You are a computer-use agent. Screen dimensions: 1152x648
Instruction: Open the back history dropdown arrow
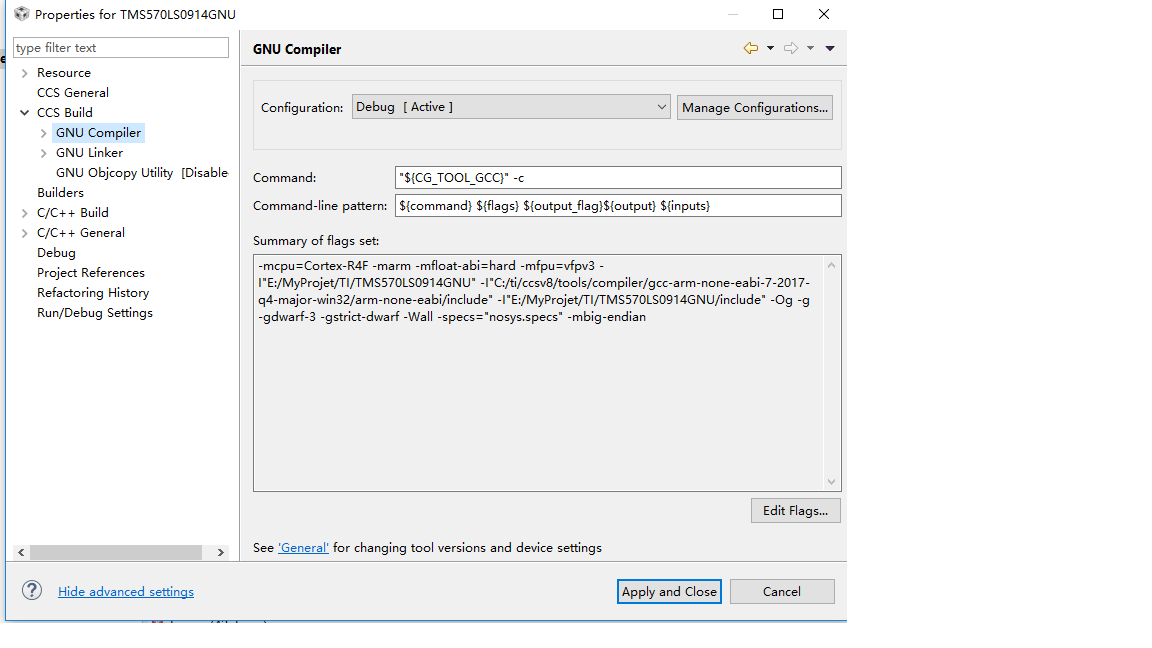pyautogui.click(x=770, y=48)
